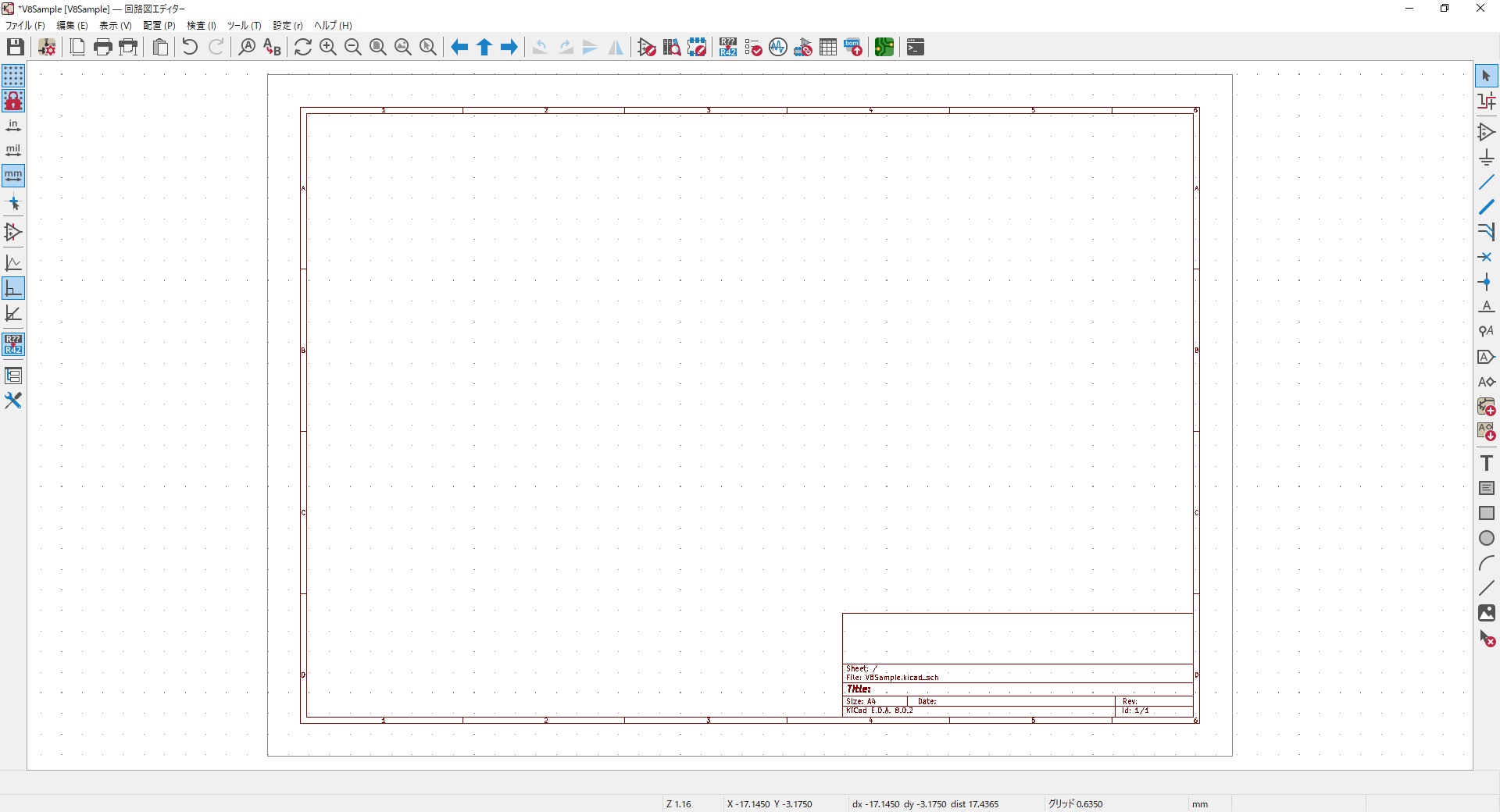Viewport: 1500px width, 812px height.
Task: Open the 配置 menu
Action: [x=159, y=25]
